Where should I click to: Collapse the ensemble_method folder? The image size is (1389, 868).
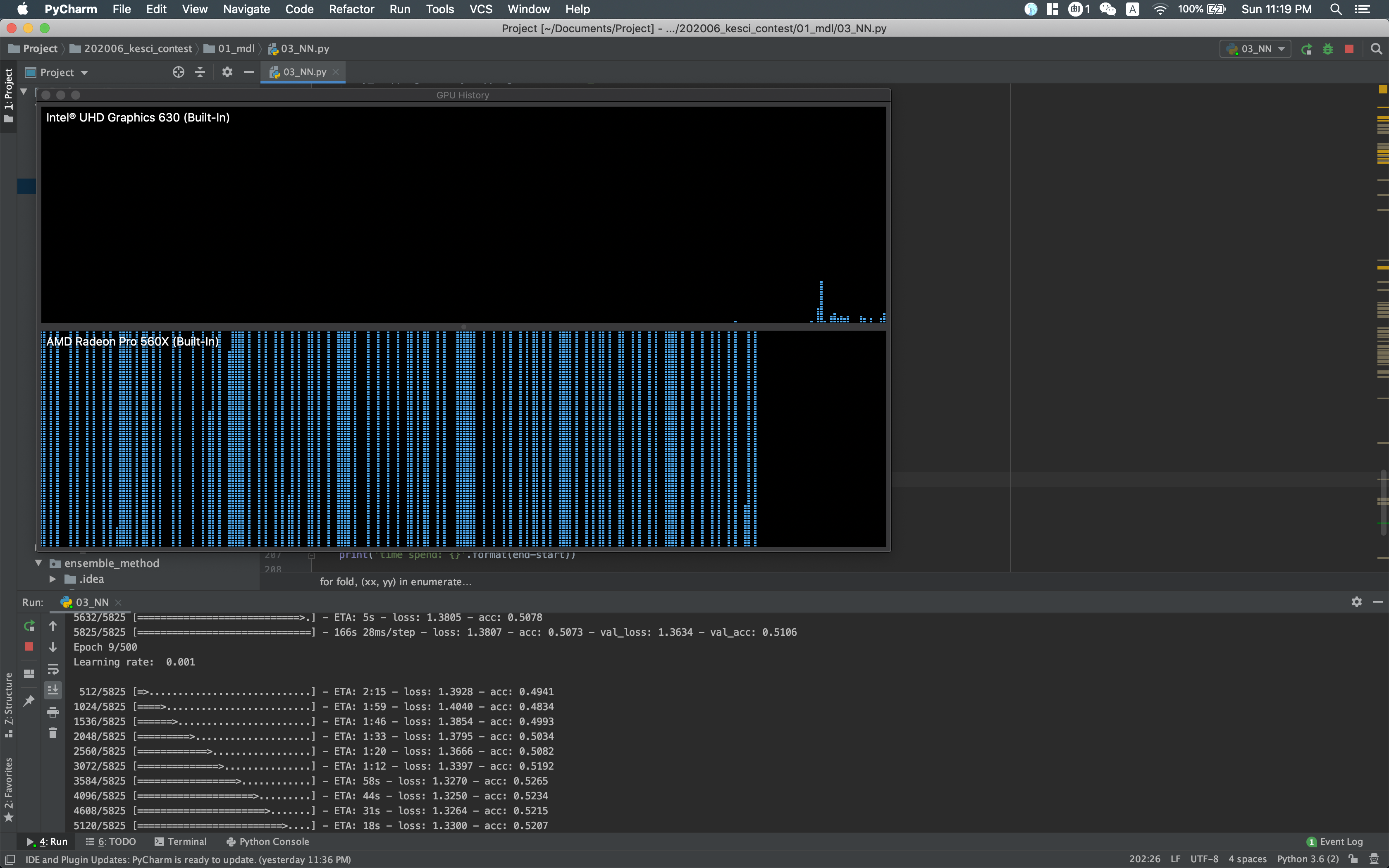click(x=38, y=563)
